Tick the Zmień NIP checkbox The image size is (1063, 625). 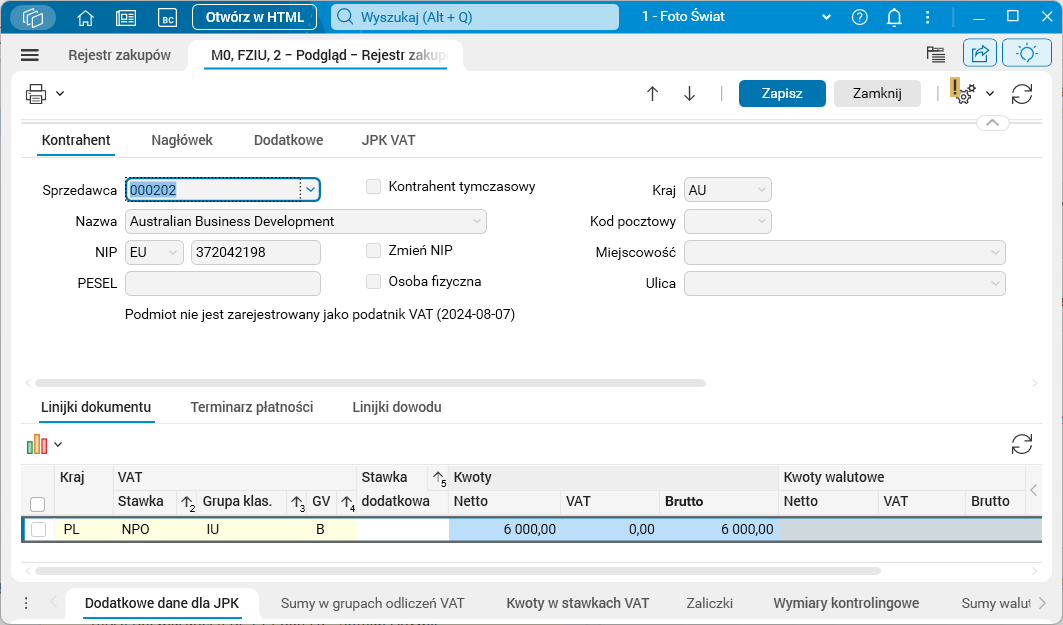point(374,251)
